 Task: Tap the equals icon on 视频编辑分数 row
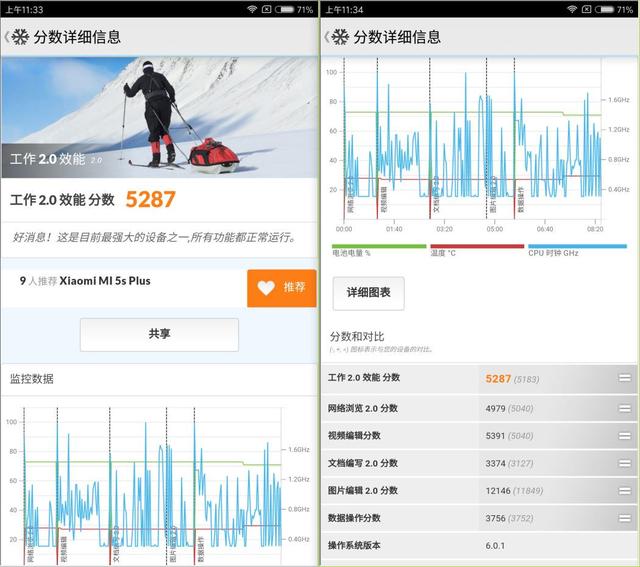(624, 436)
